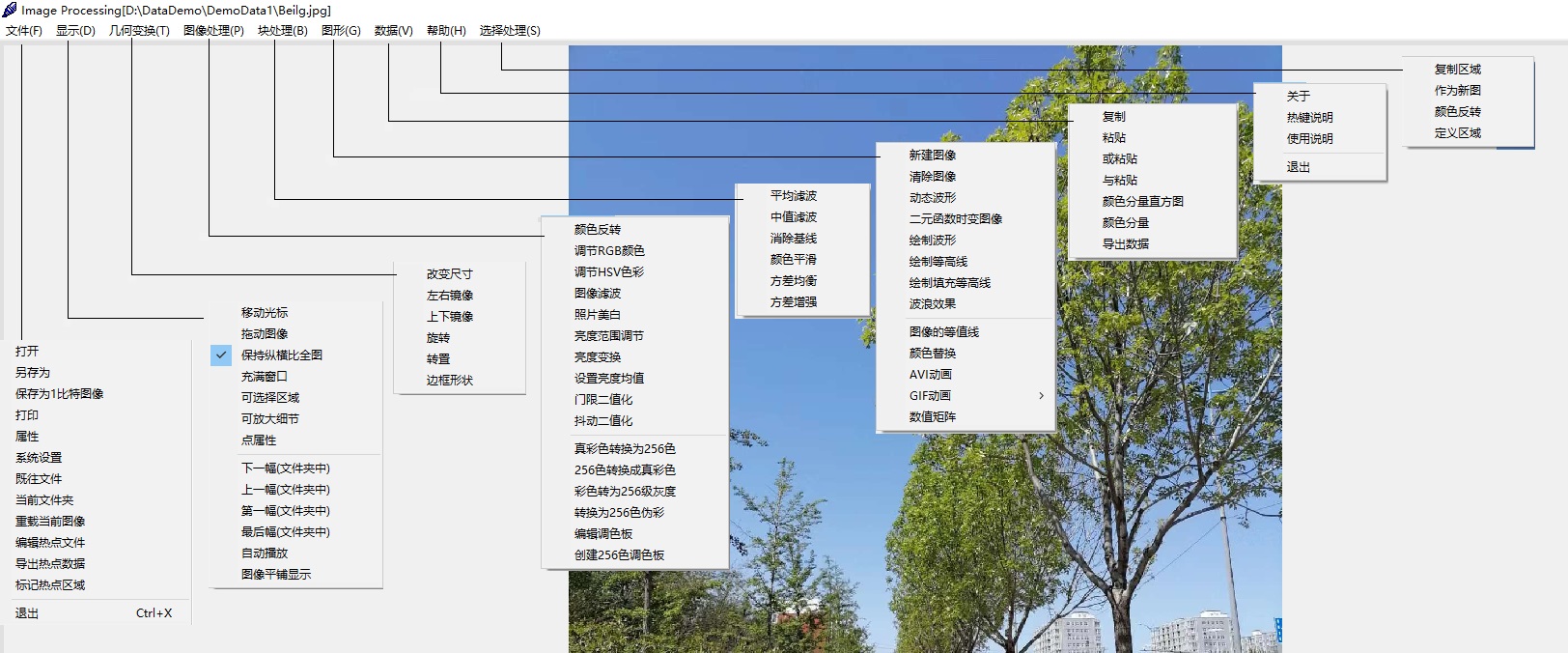Image resolution: width=1568 pixels, height=653 pixels.
Task: Open the 块处理(B) menu
Action: [282, 30]
